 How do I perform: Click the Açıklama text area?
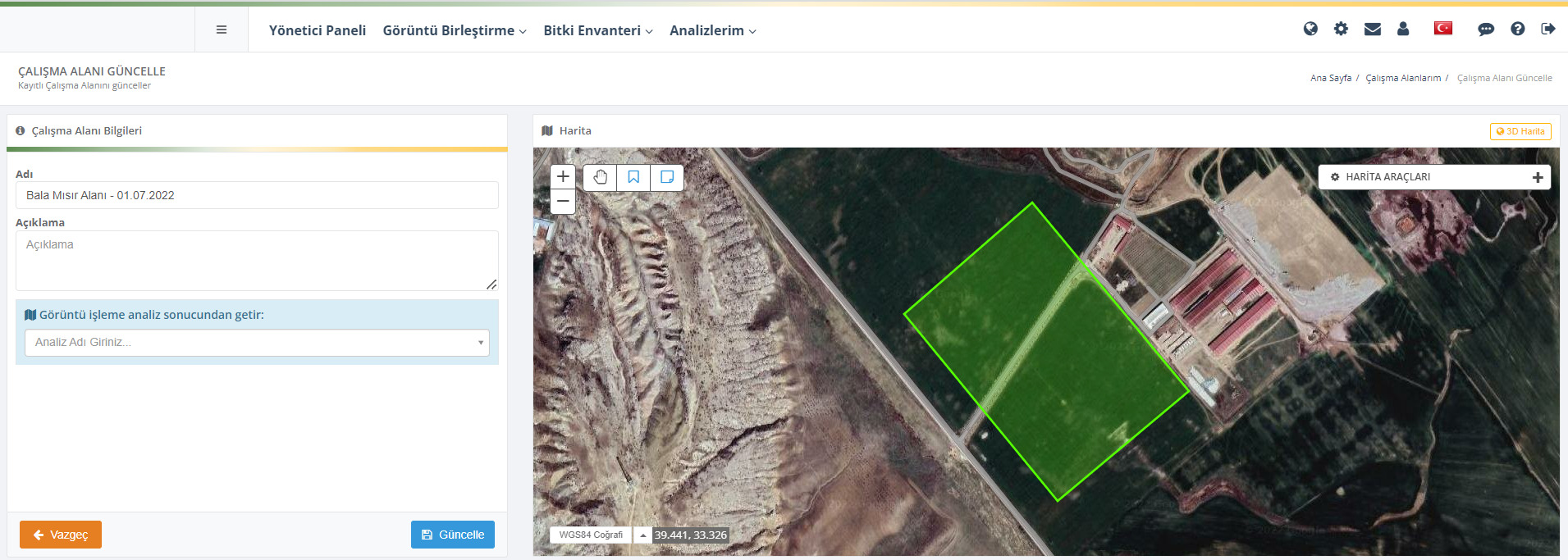coord(257,261)
